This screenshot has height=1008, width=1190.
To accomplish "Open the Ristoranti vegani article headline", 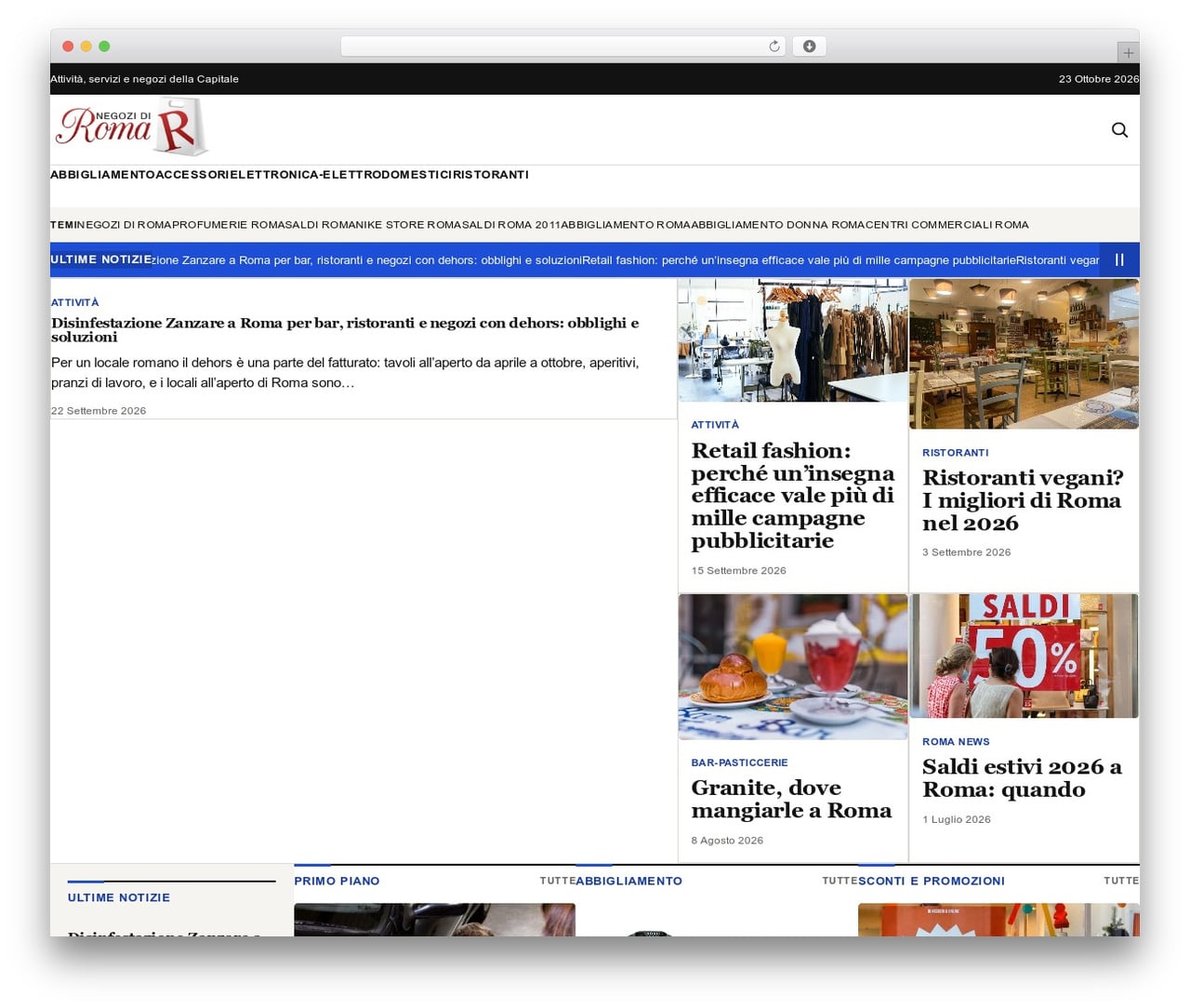I will (1023, 500).
